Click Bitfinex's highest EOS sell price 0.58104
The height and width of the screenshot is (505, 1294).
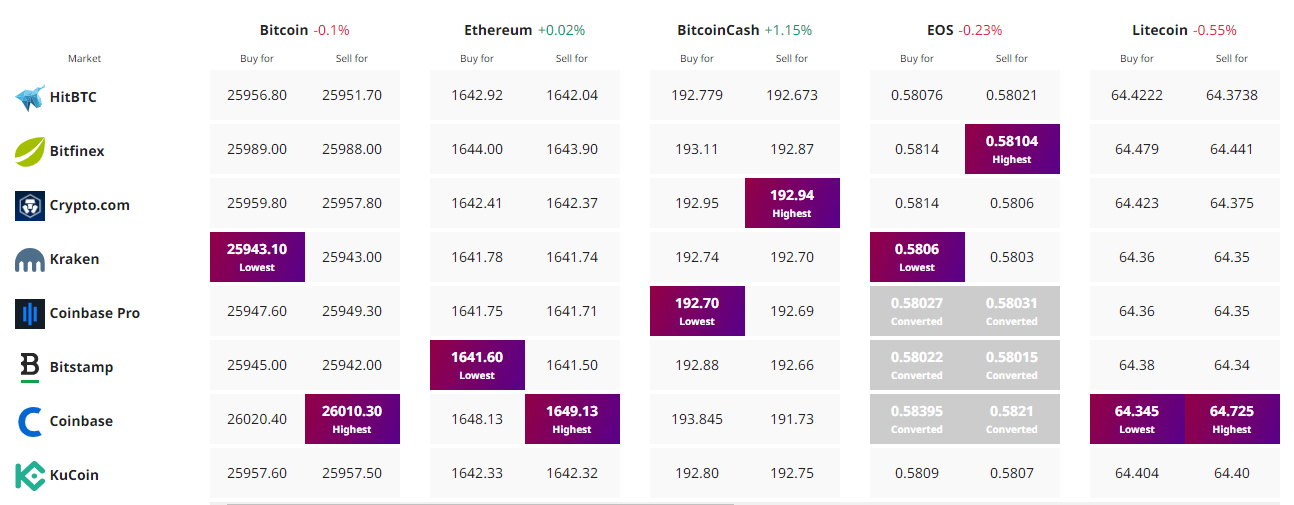[x=1012, y=149]
